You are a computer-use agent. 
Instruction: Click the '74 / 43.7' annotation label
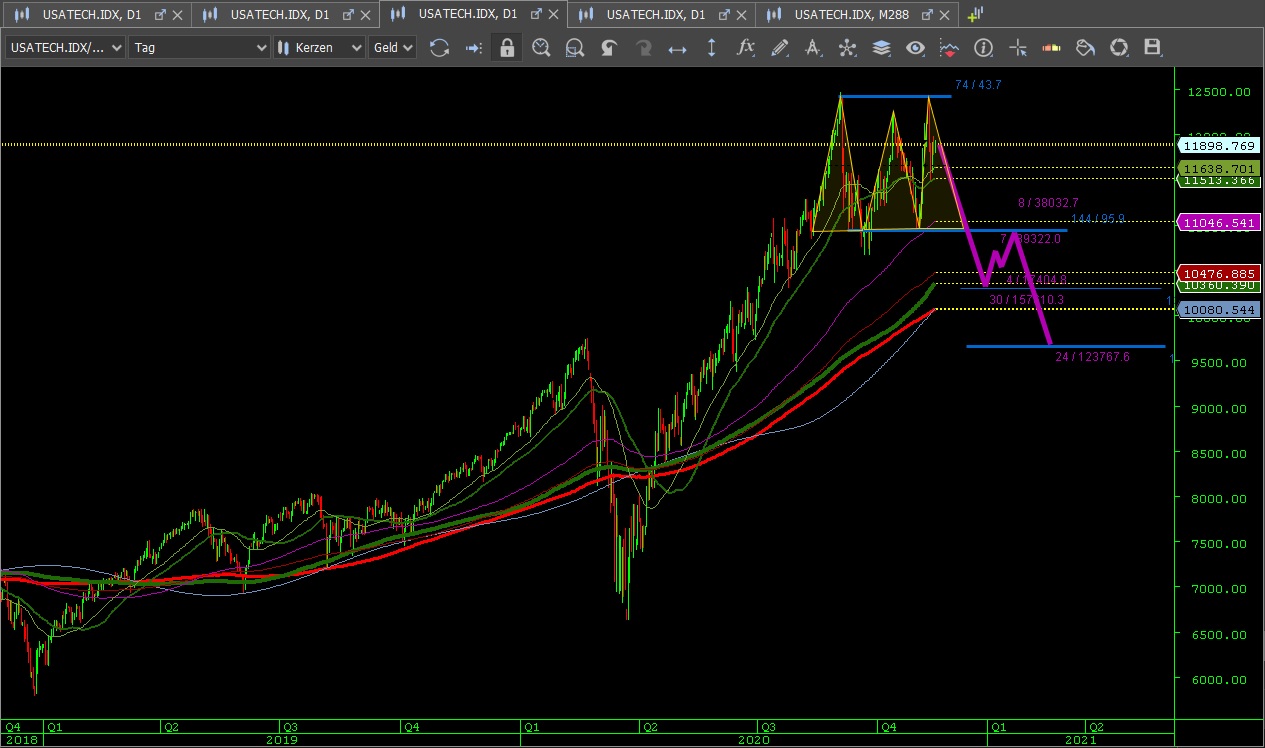tap(978, 85)
